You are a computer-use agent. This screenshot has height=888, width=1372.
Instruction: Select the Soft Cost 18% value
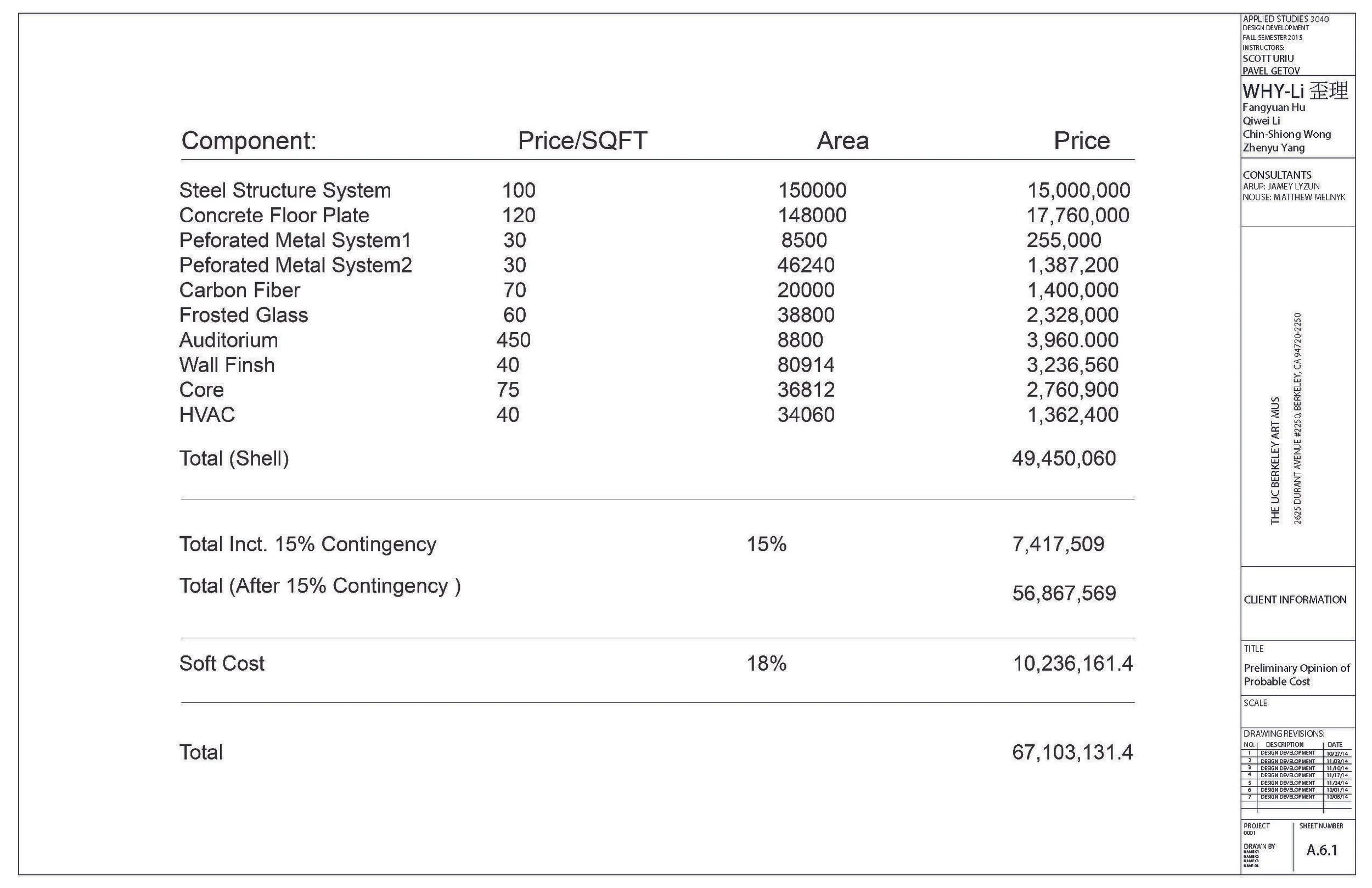pos(766,664)
